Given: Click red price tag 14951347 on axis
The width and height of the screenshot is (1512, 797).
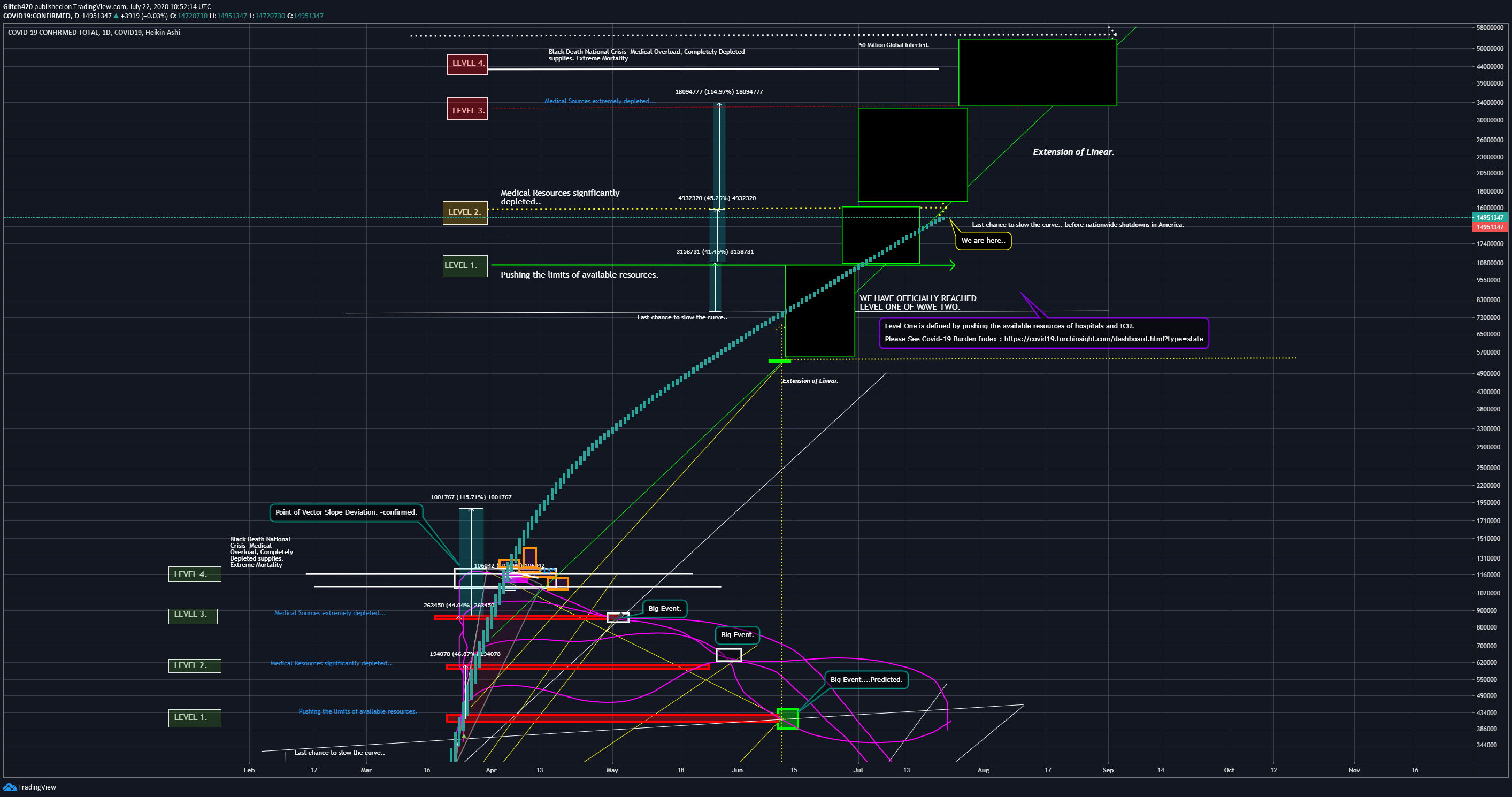Looking at the screenshot, I should tap(1490, 227).
